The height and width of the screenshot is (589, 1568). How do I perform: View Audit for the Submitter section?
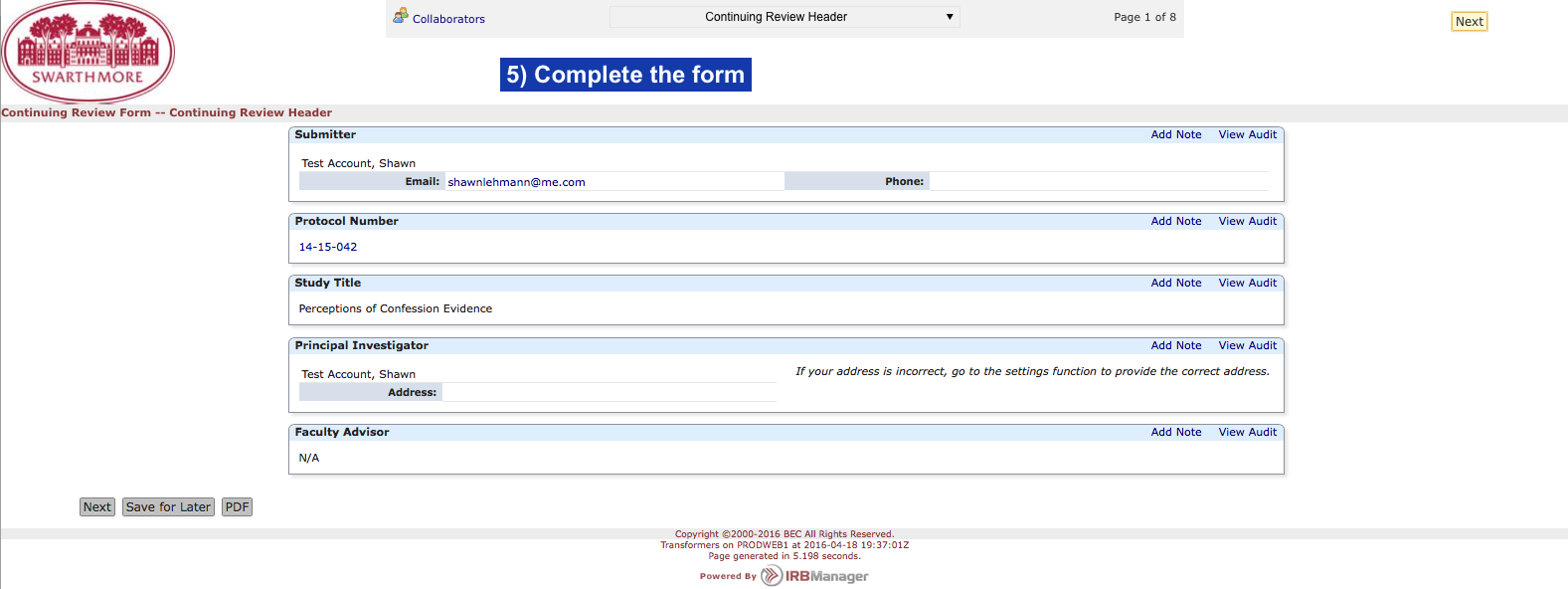pos(1247,135)
